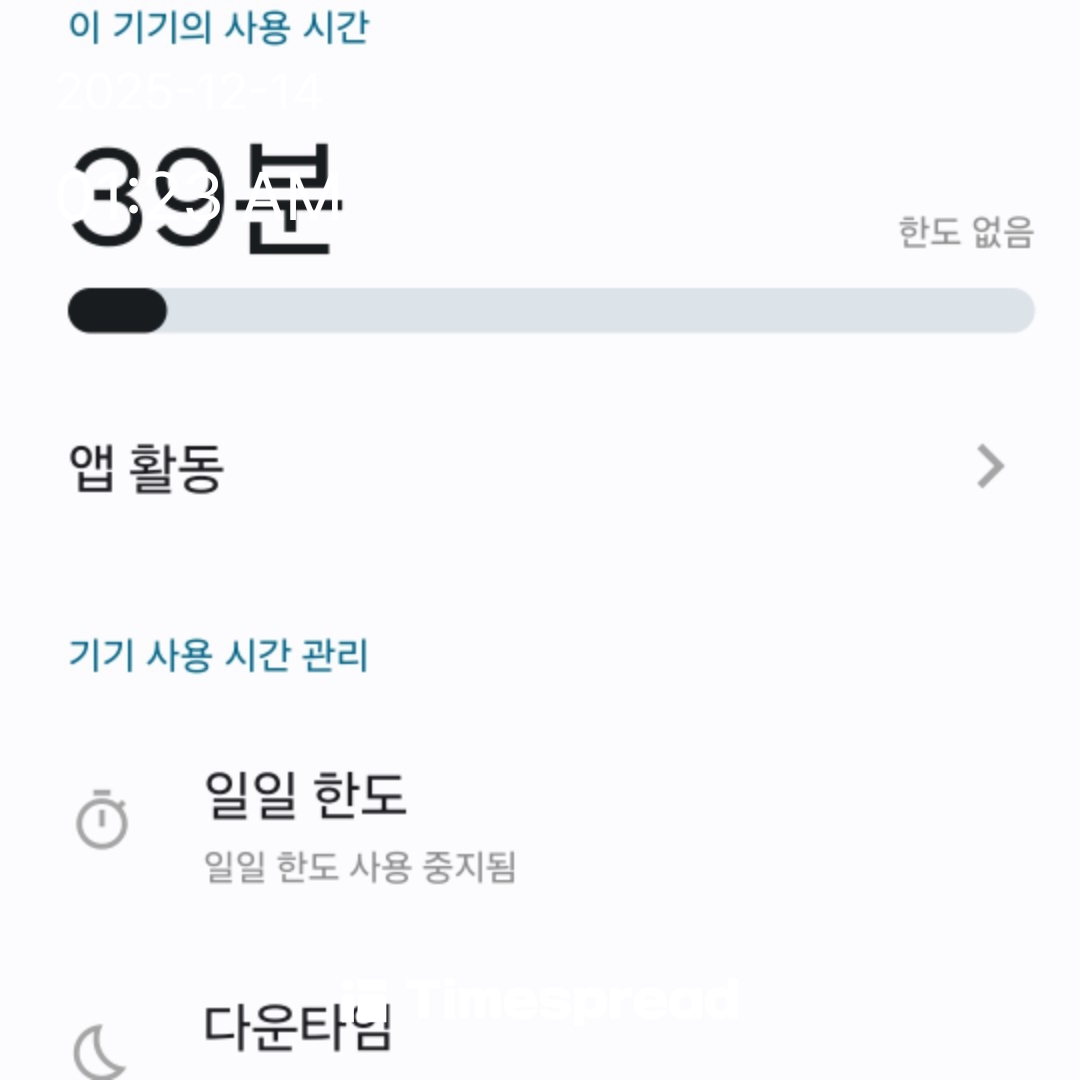Open the 일일 한도 setting title
The width and height of the screenshot is (1080, 1080).
point(305,795)
